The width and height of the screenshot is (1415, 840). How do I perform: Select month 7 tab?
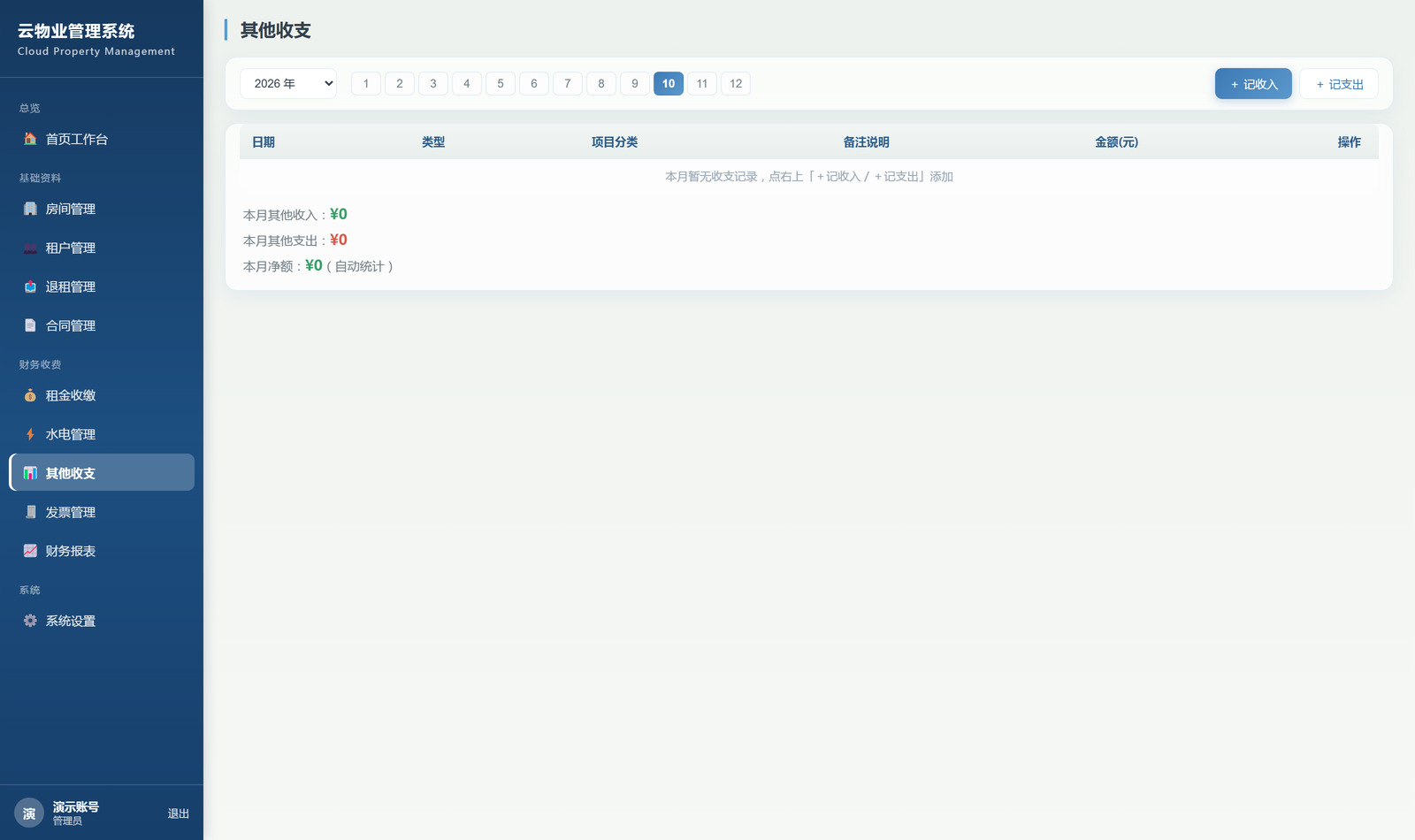click(568, 83)
